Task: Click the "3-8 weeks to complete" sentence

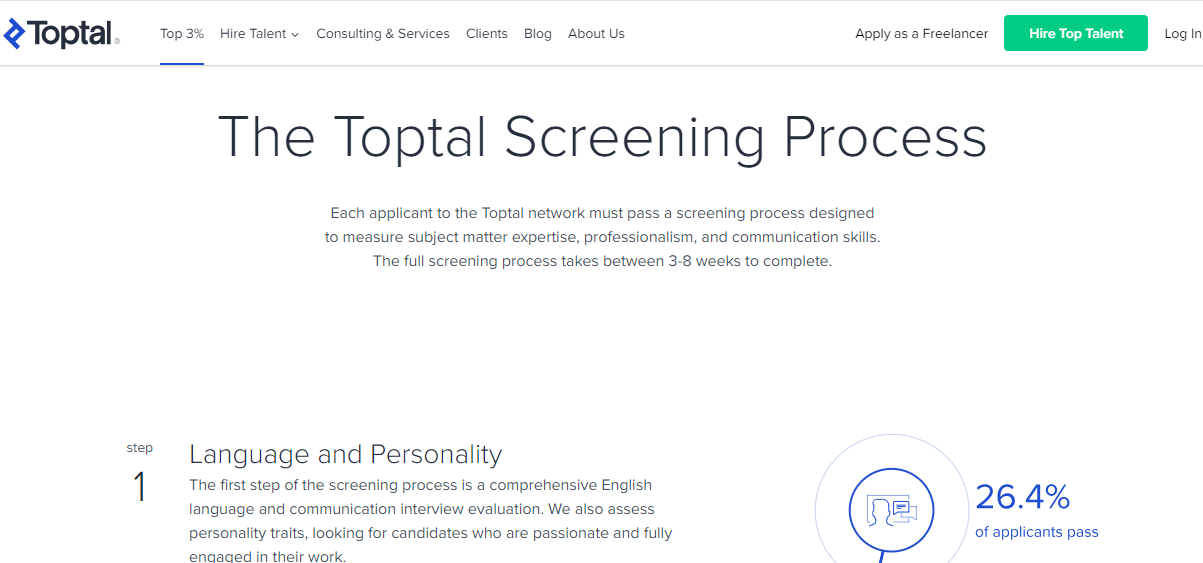Action: 602,261
